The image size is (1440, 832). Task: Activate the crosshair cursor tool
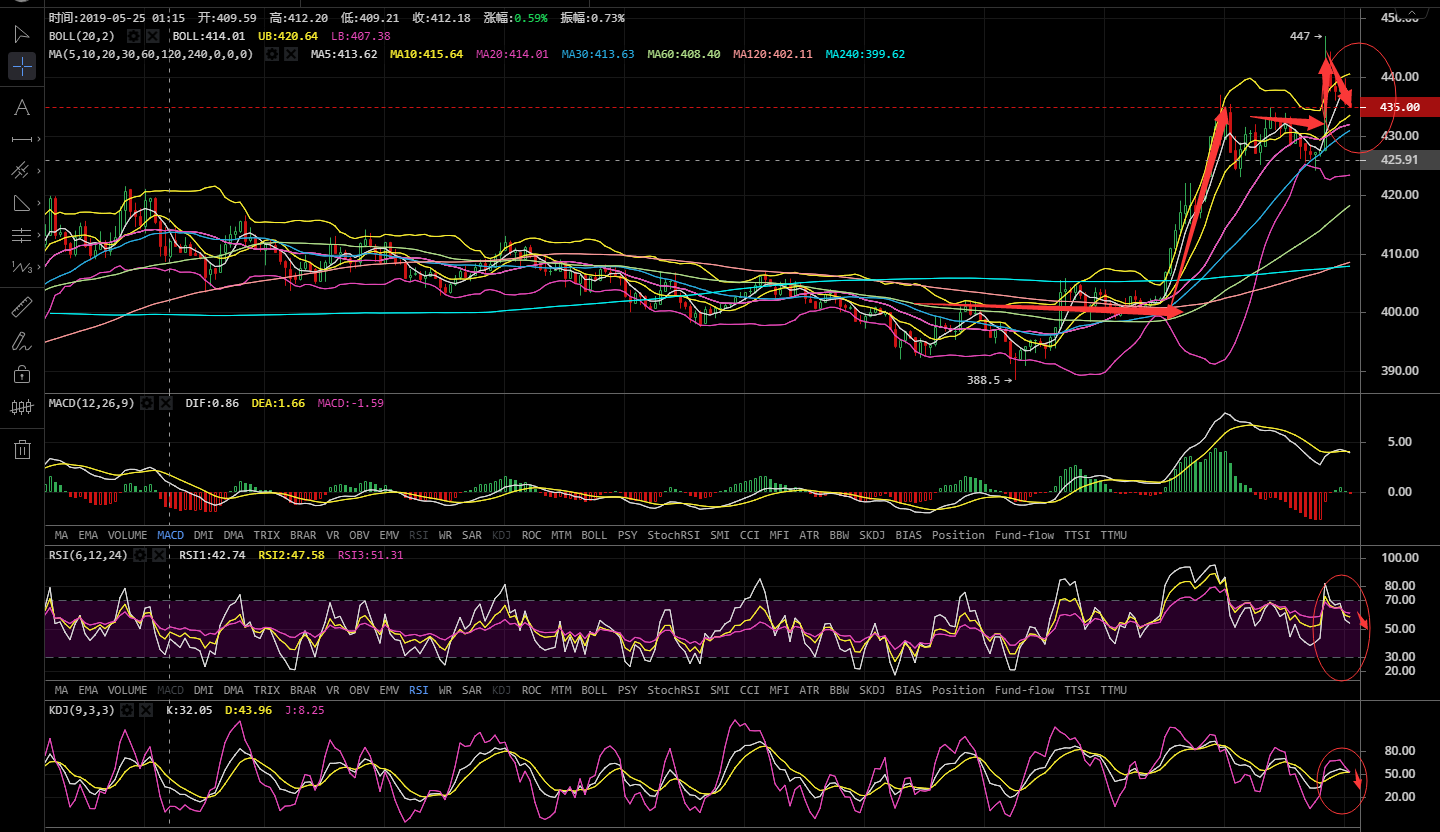click(22, 67)
